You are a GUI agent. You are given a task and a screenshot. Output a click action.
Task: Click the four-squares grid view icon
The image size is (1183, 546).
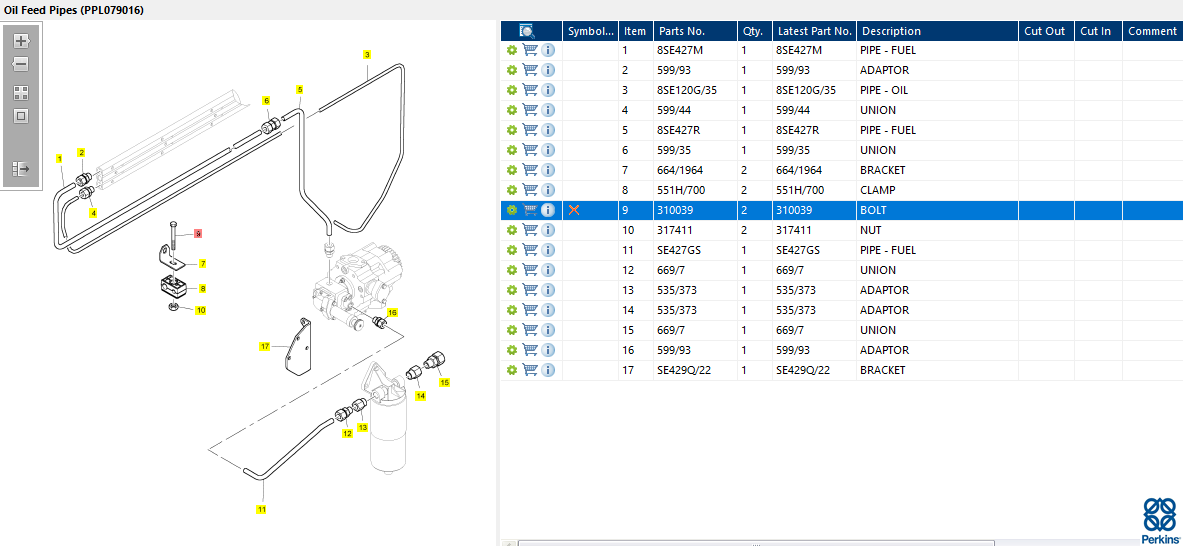(21, 93)
